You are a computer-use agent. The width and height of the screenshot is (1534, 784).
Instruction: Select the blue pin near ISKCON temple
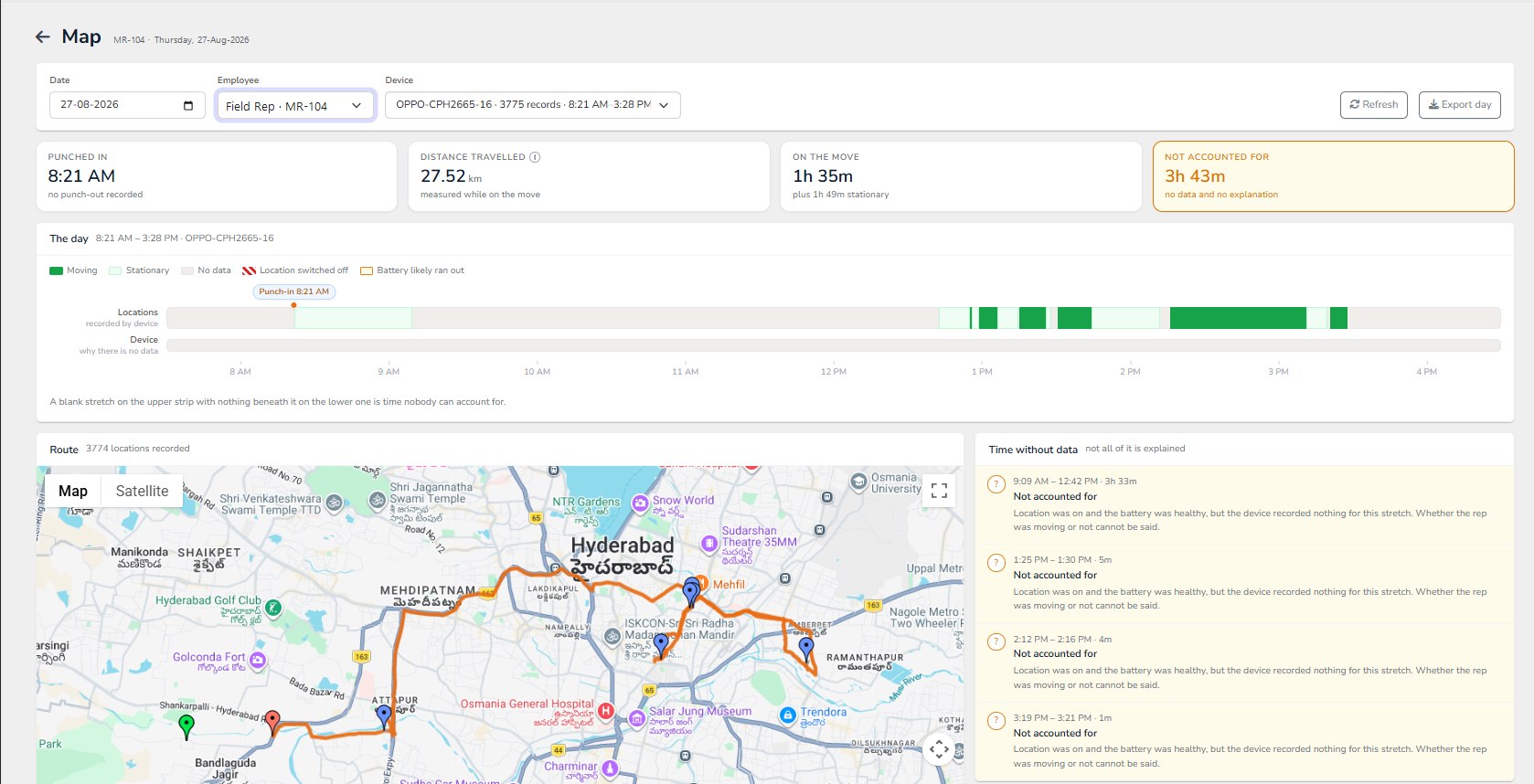tap(661, 645)
